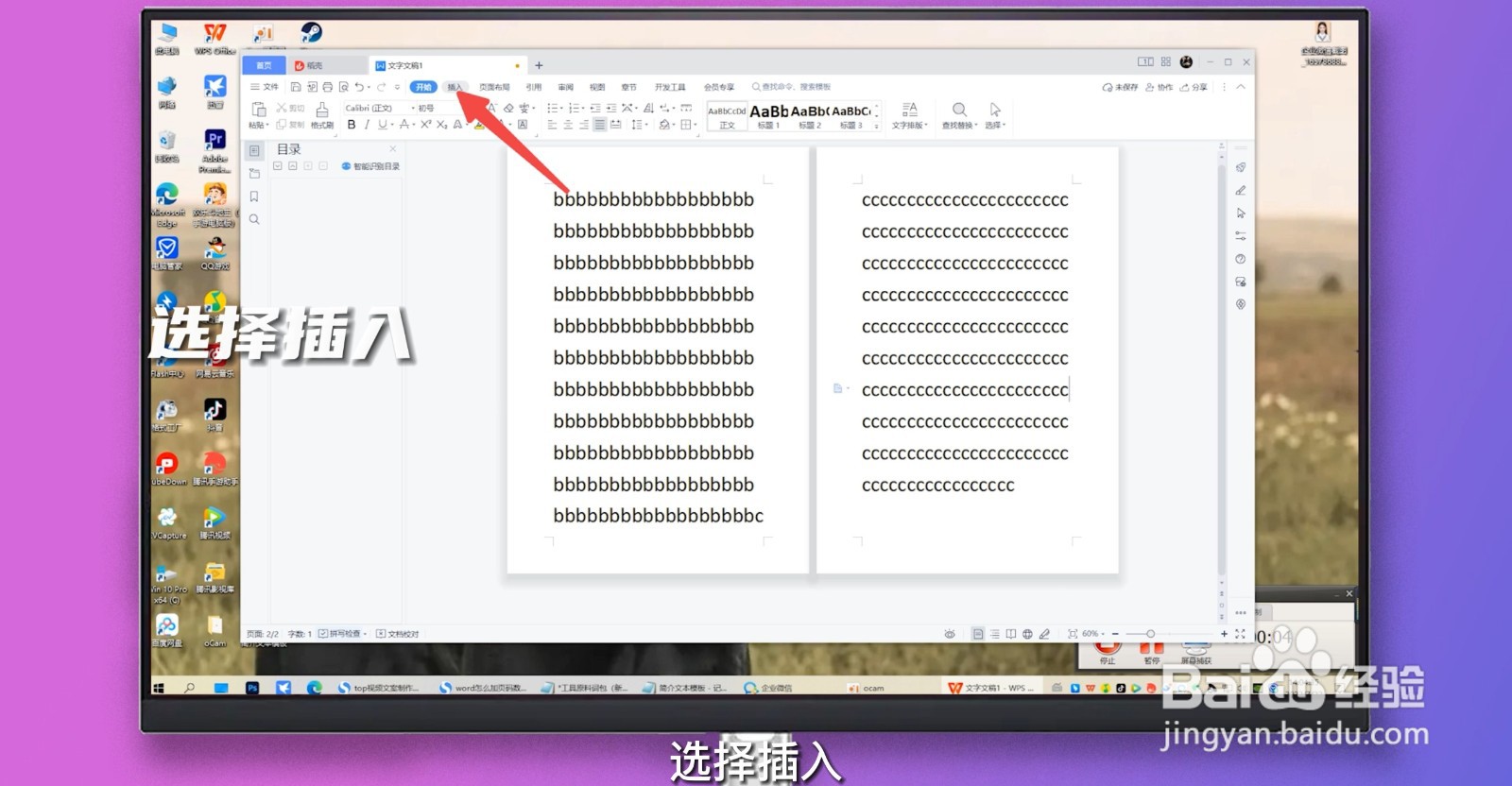Image resolution: width=1512 pixels, height=786 pixels.
Task: Toggle justify alignment
Action: 600,125
